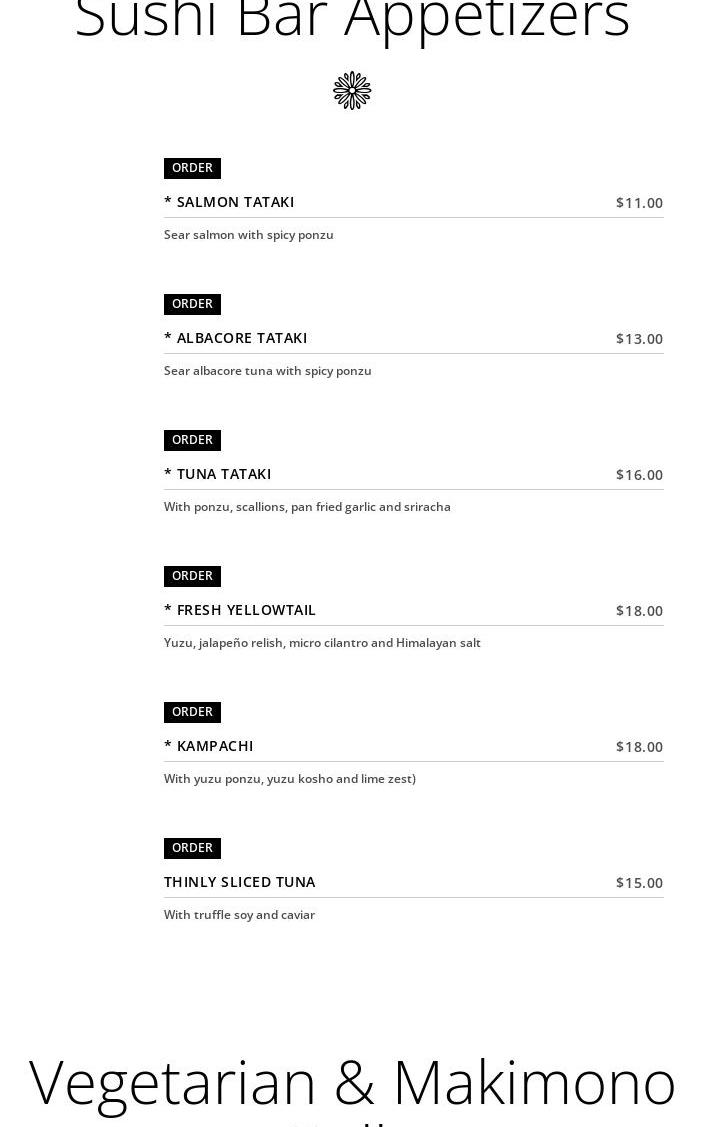Image resolution: width=705 pixels, height=1127 pixels.
Task: Click the Kampachi item name
Action: (209, 746)
